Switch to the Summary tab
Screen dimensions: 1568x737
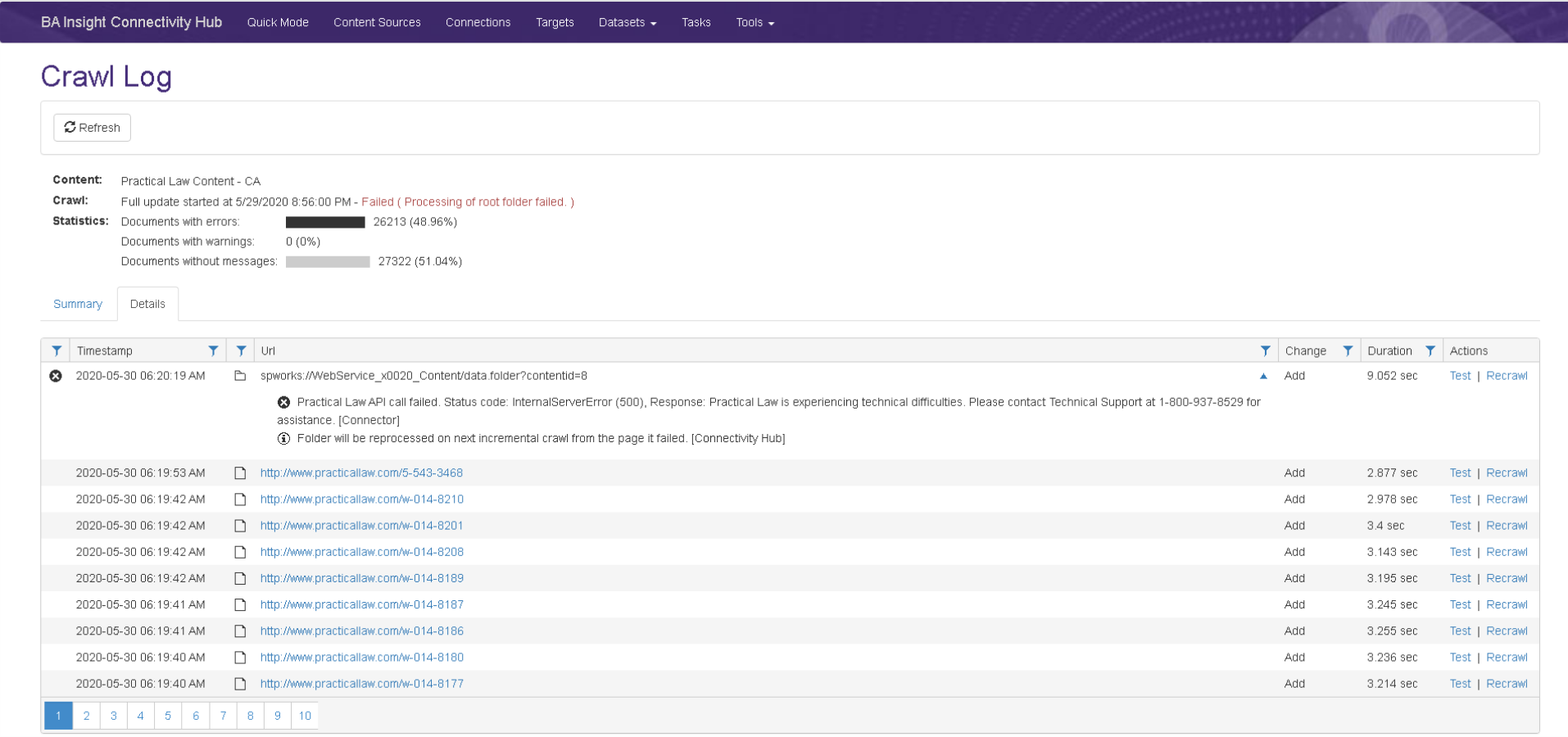coord(78,304)
